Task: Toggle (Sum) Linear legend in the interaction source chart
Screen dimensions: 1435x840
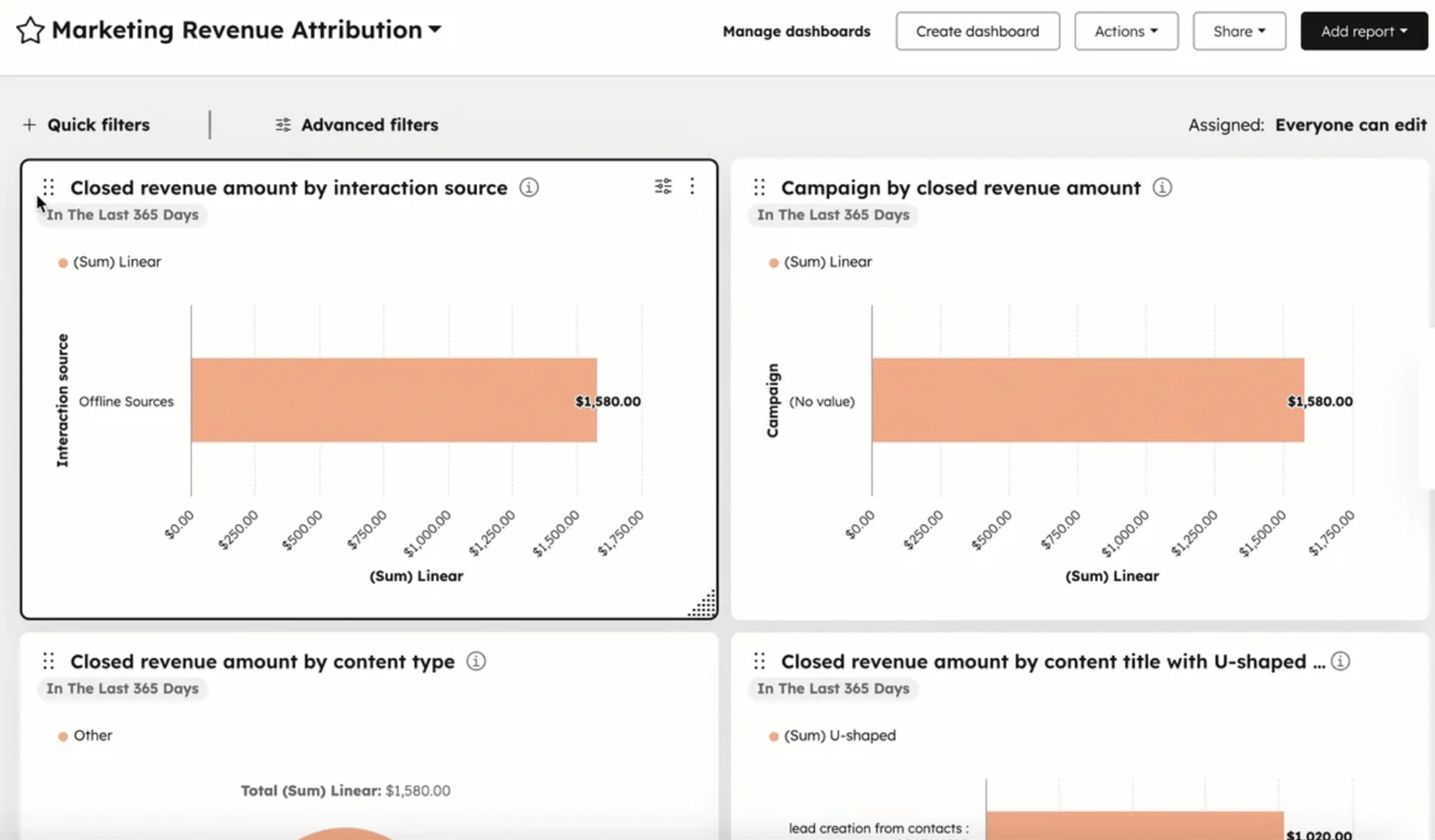Action: pos(109,262)
